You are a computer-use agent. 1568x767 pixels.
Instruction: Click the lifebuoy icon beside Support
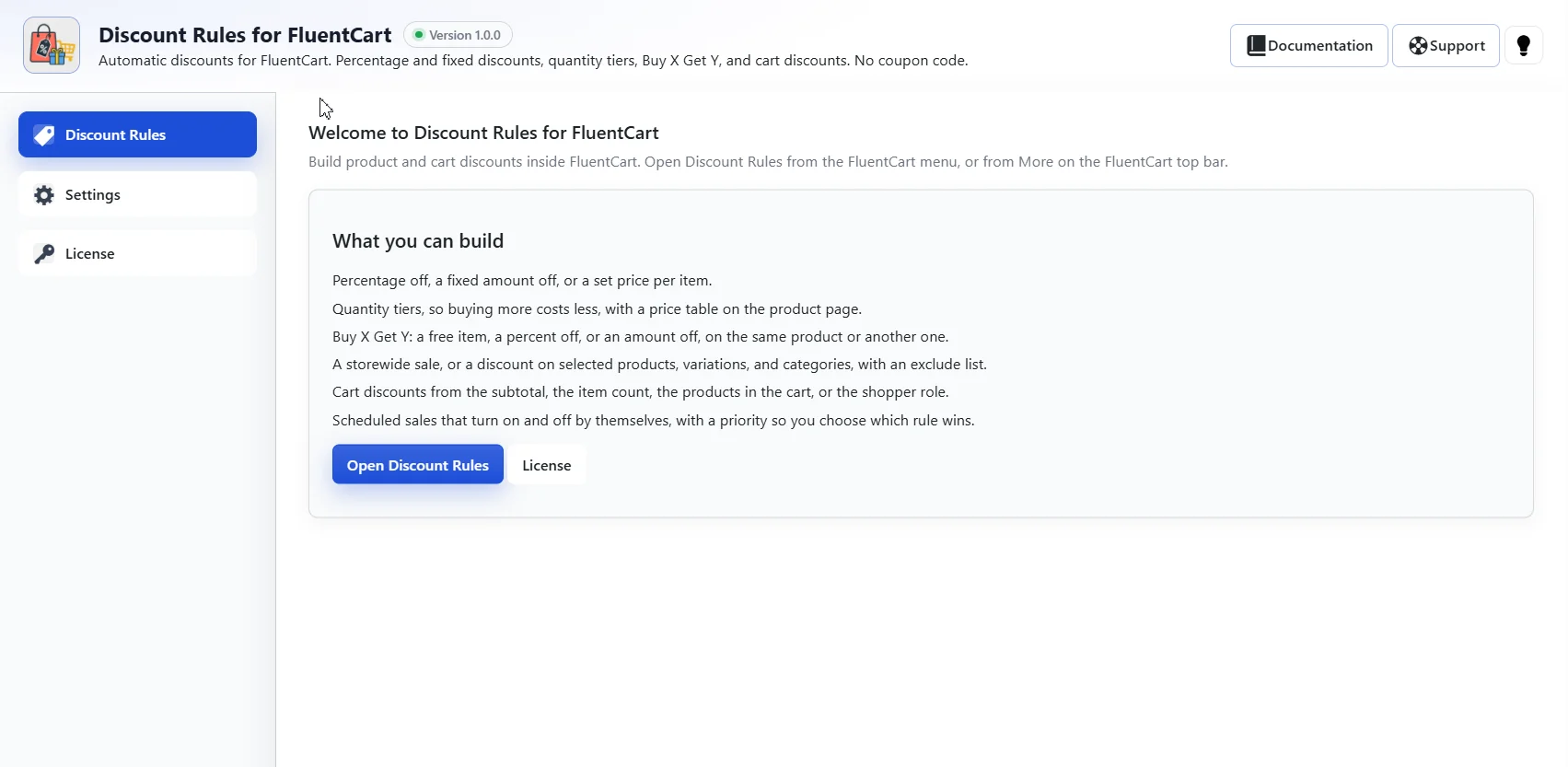pos(1418,46)
